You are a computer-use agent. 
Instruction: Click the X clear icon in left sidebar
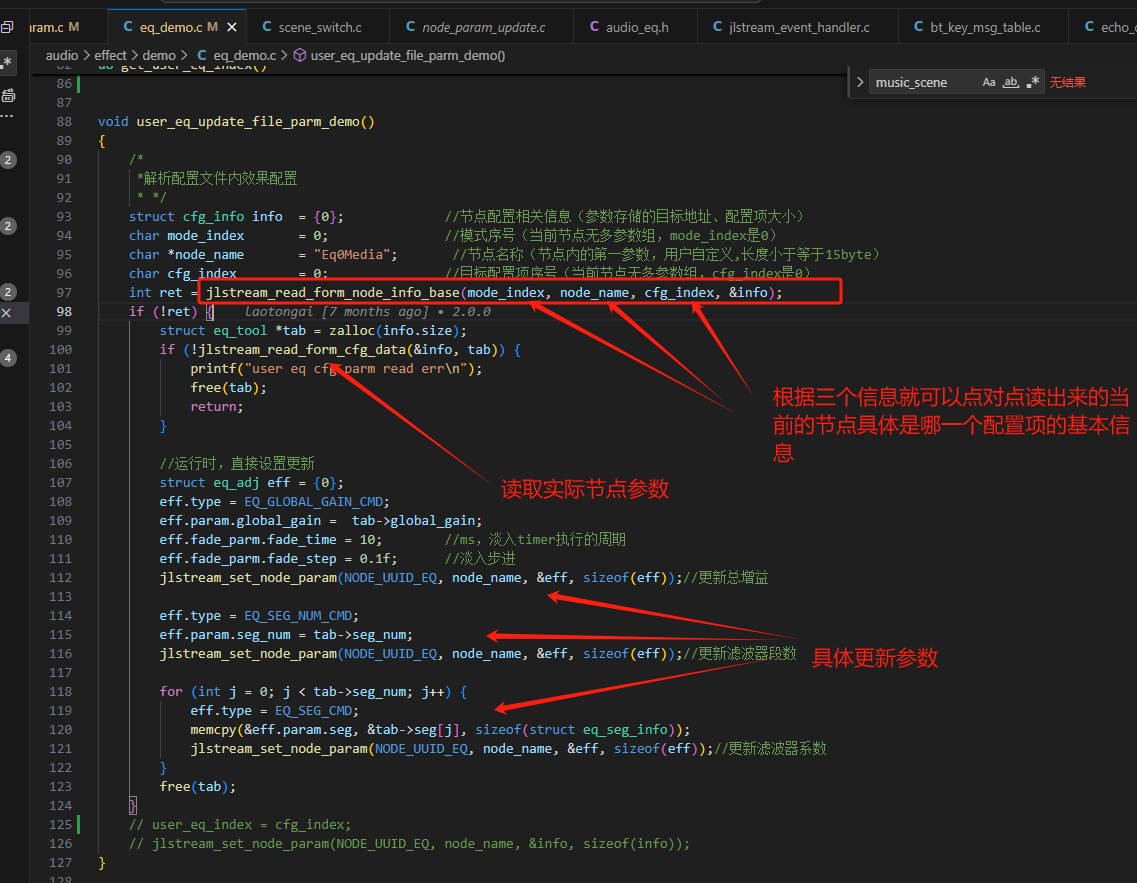tap(7, 312)
